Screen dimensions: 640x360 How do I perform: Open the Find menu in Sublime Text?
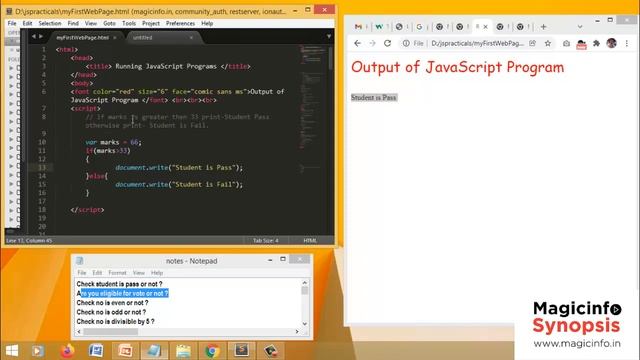73,24
